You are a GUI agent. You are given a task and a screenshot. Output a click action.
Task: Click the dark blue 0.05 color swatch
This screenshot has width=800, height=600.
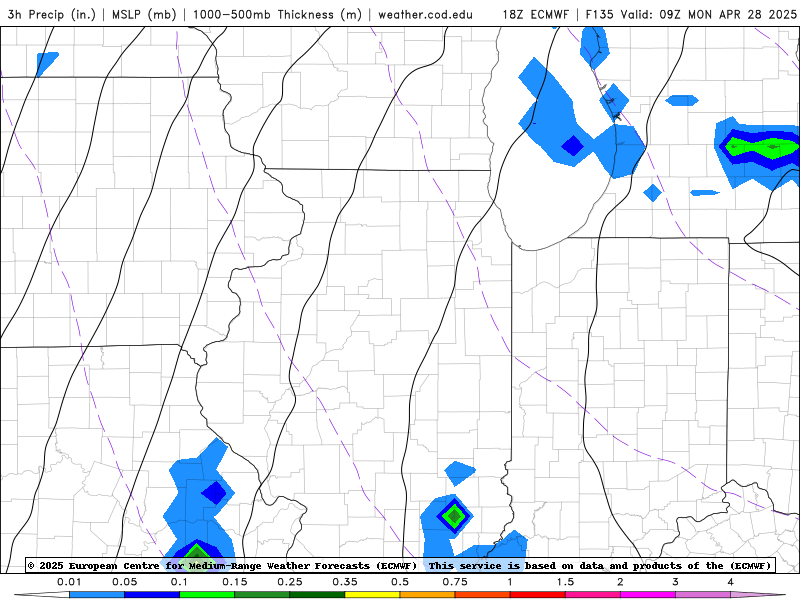click(x=152, y=595)
